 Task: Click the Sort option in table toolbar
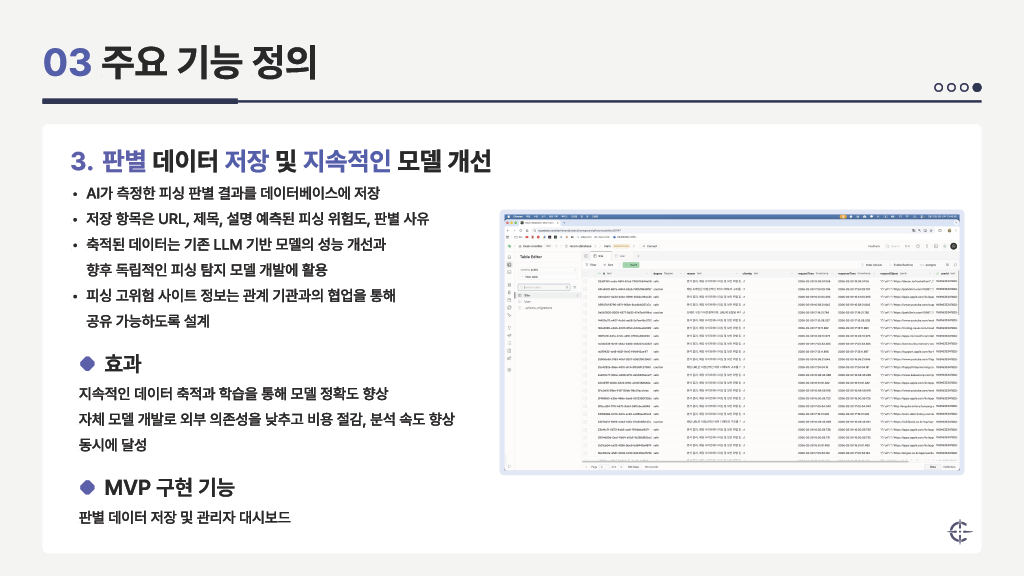(x=610, y=265)
